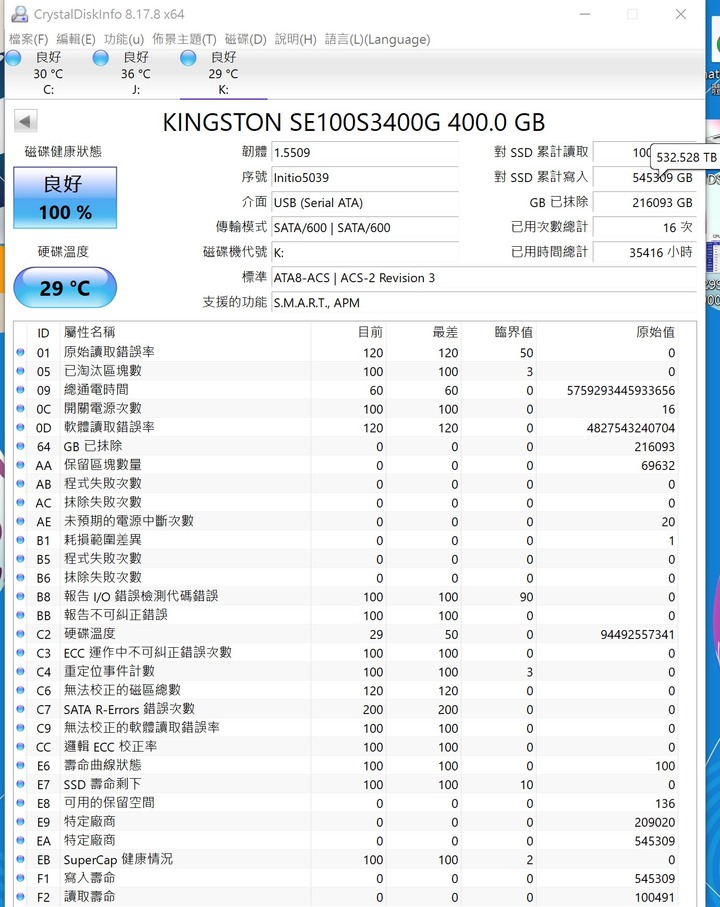The width and height of the screenshot is (720, 907).
Task: Click raw value 209020 in row E9
Action: [x=654, y=822]
